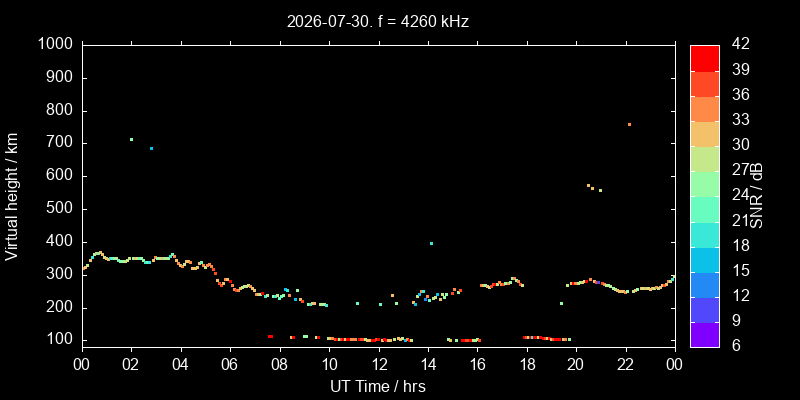The height and width of the screenshot is (400, 800).
Task: Click the light green 24-27 dB colorbar band
Action: click(x=705, y=184)
